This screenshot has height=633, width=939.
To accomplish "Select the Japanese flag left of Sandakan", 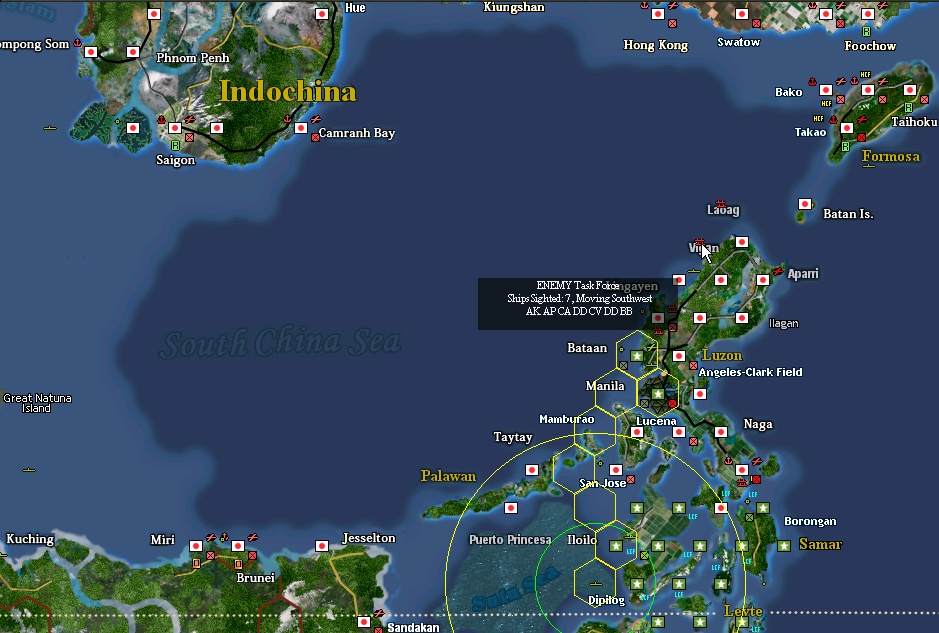I will click(x=364, y=622).
